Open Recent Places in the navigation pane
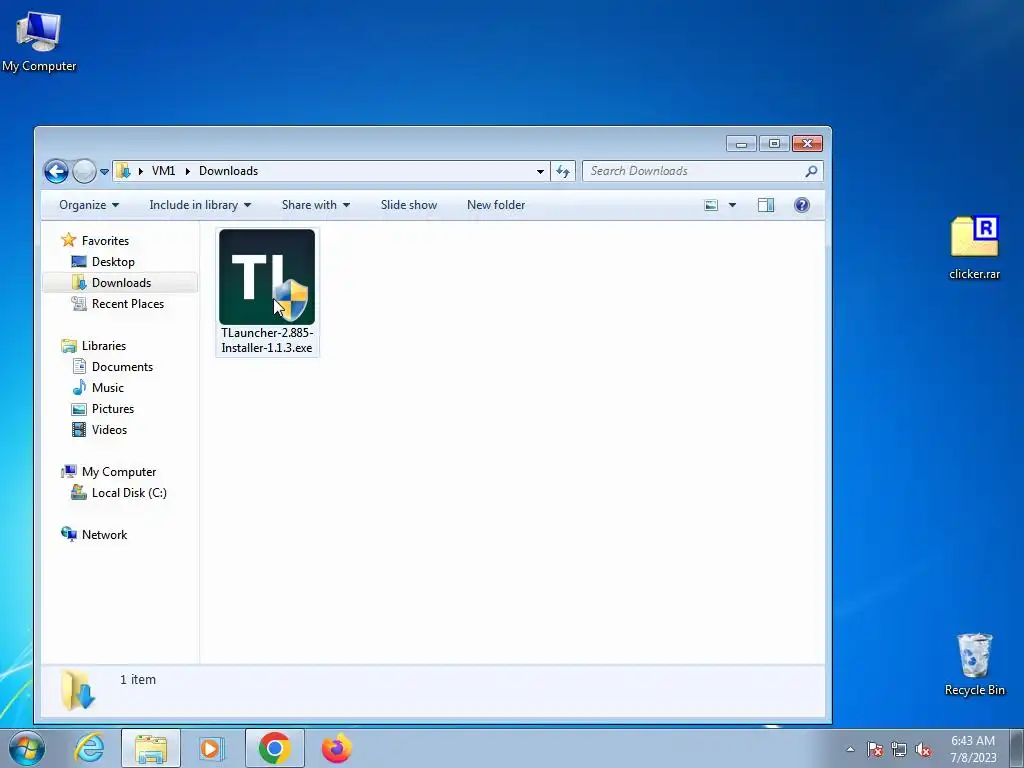1024x768 pixels. point(127,304)
